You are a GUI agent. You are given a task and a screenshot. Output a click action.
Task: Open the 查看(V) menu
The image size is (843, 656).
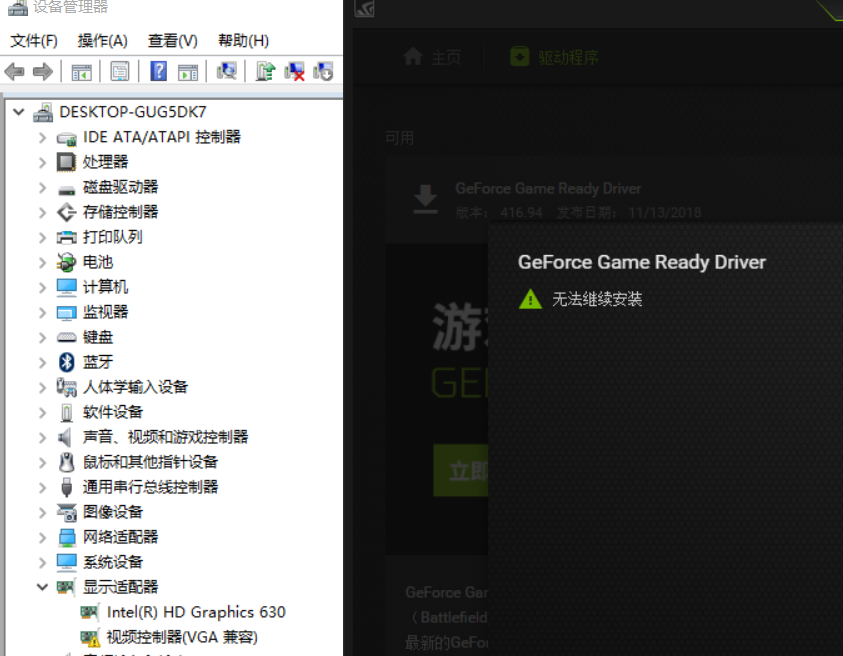click(170, 41)
